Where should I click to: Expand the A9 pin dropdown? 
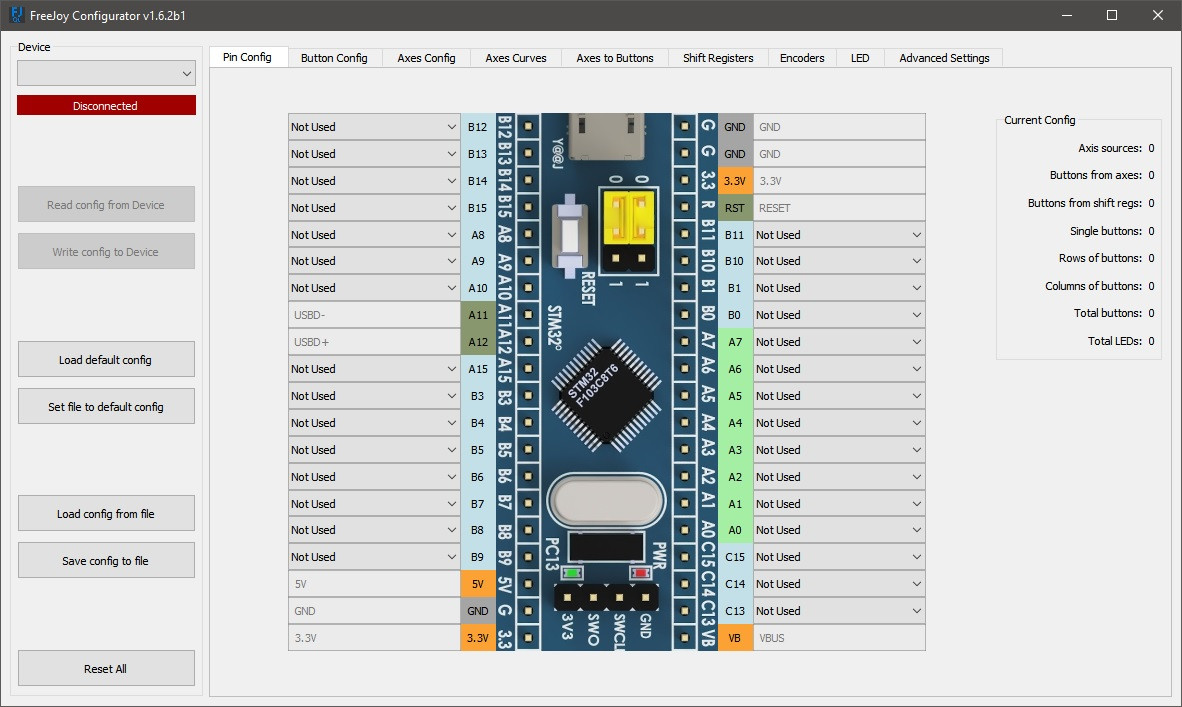coord(374,261)
